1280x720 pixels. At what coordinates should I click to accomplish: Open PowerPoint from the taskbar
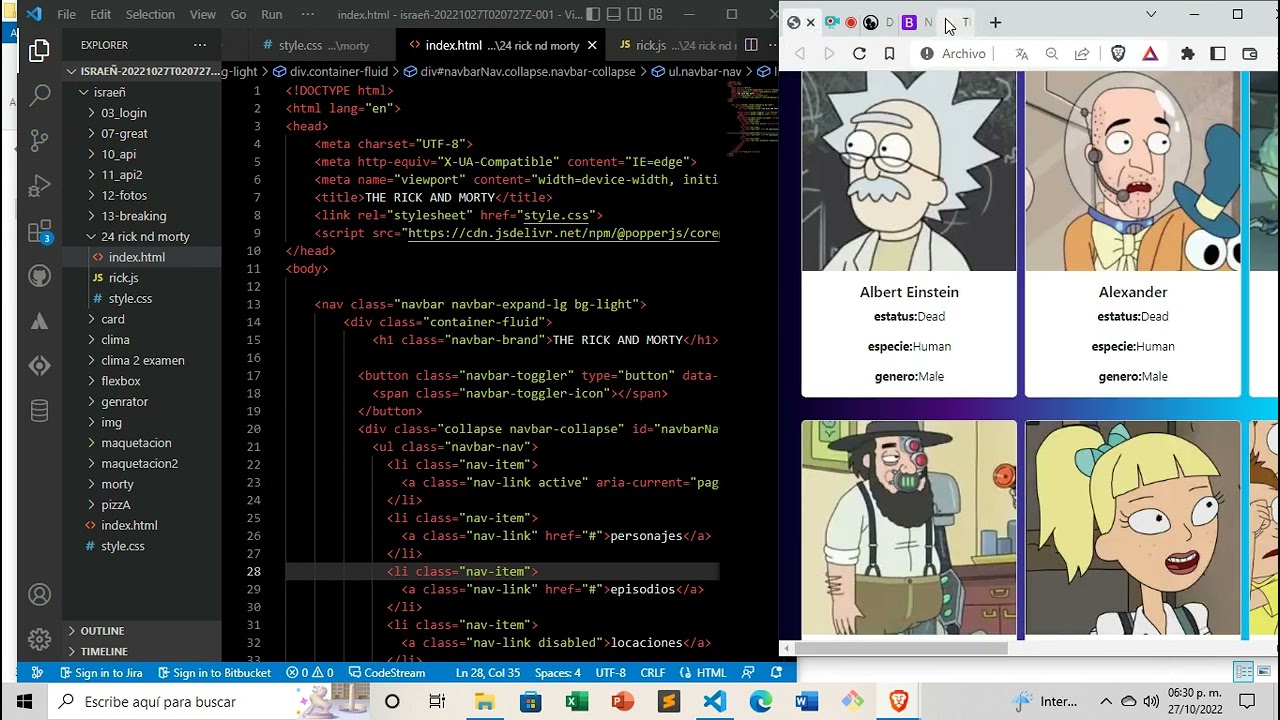(x=622, y=702)
